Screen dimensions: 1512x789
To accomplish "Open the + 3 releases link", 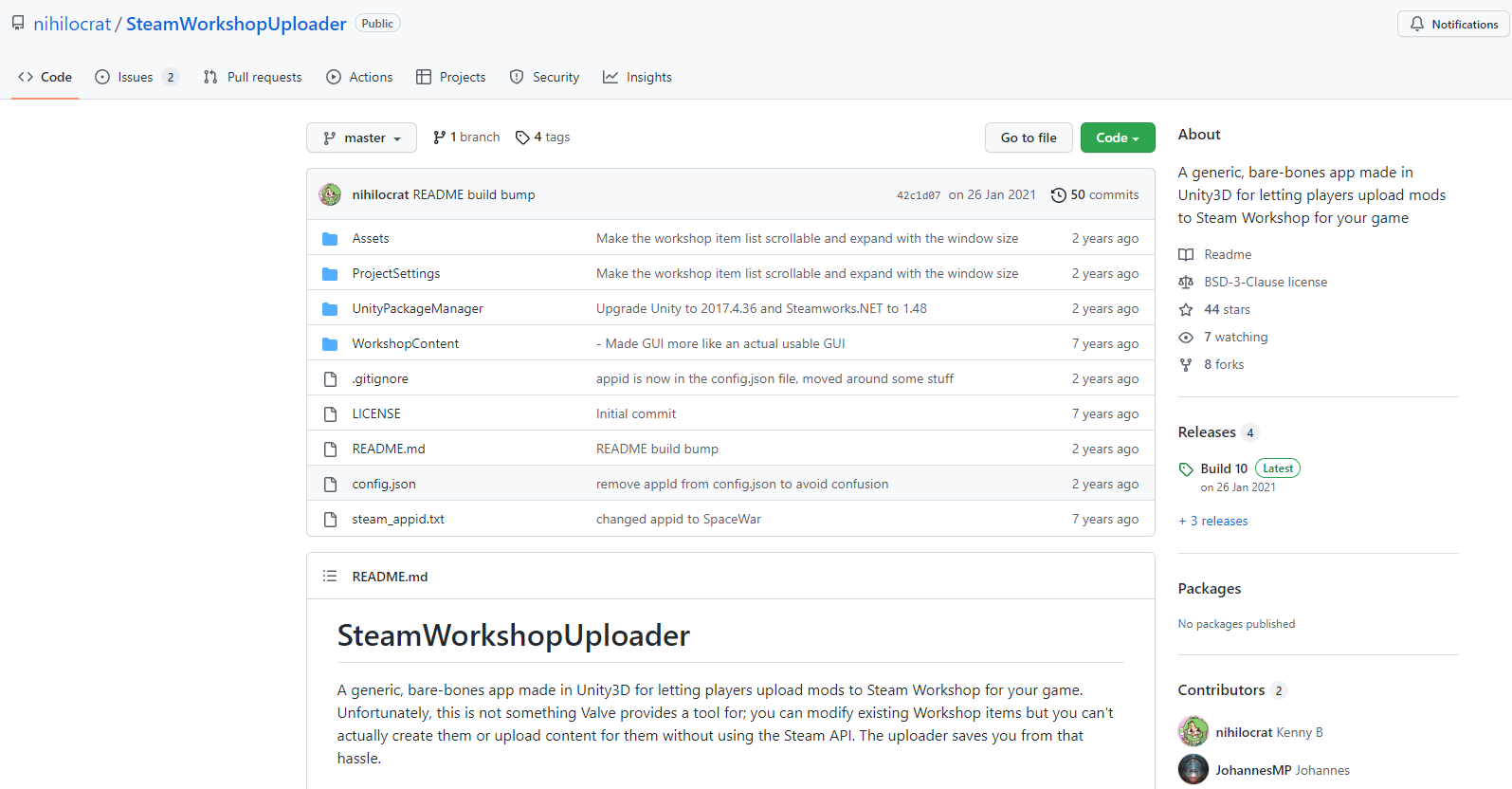I will (x=1213, y=521).
